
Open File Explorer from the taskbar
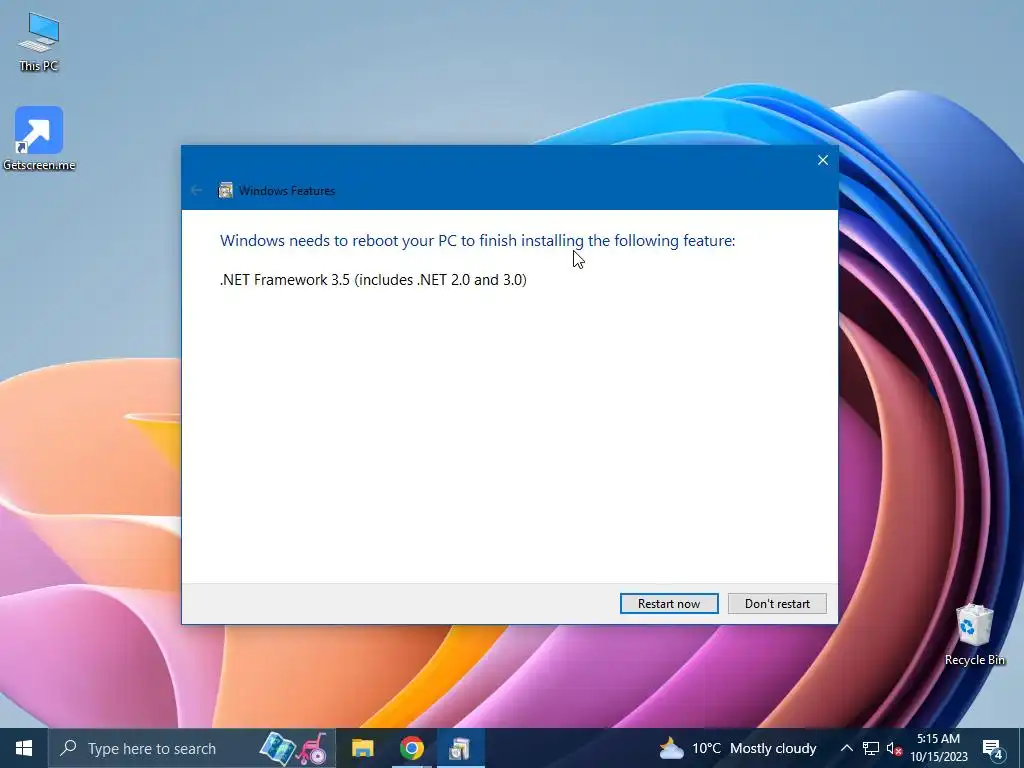[362, 748]
